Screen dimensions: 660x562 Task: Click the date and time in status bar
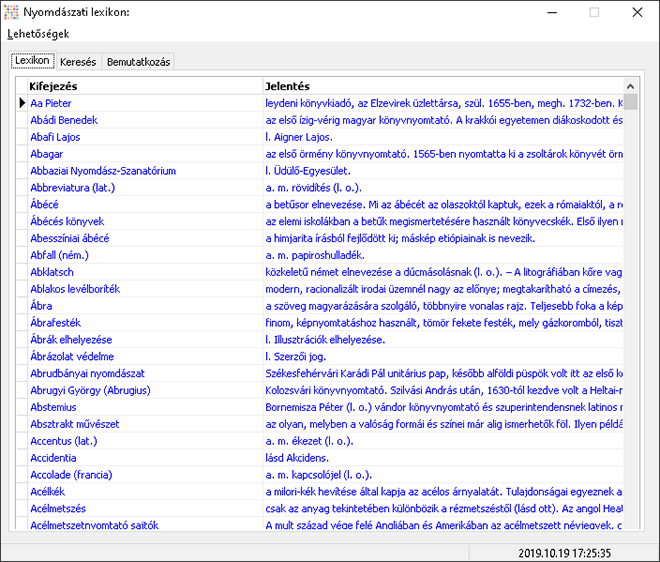tap(564, 553)
